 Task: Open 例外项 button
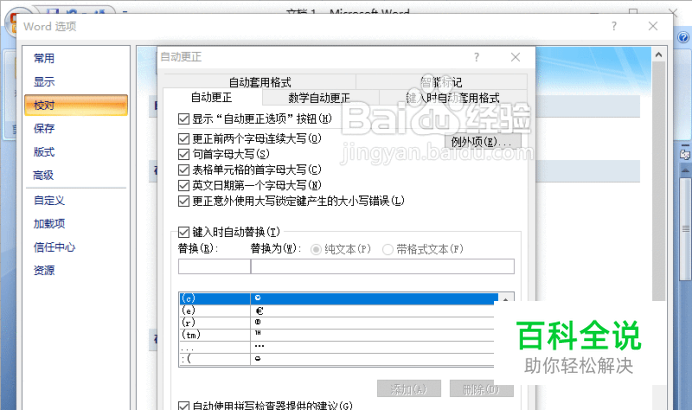483,142
